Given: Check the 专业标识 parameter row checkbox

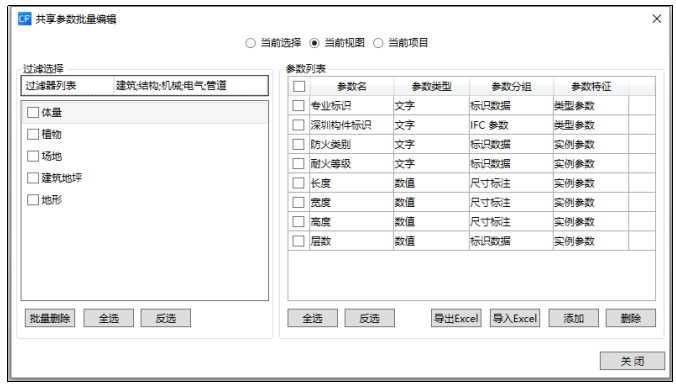Looking at the screenshot, I should point(298,106).
